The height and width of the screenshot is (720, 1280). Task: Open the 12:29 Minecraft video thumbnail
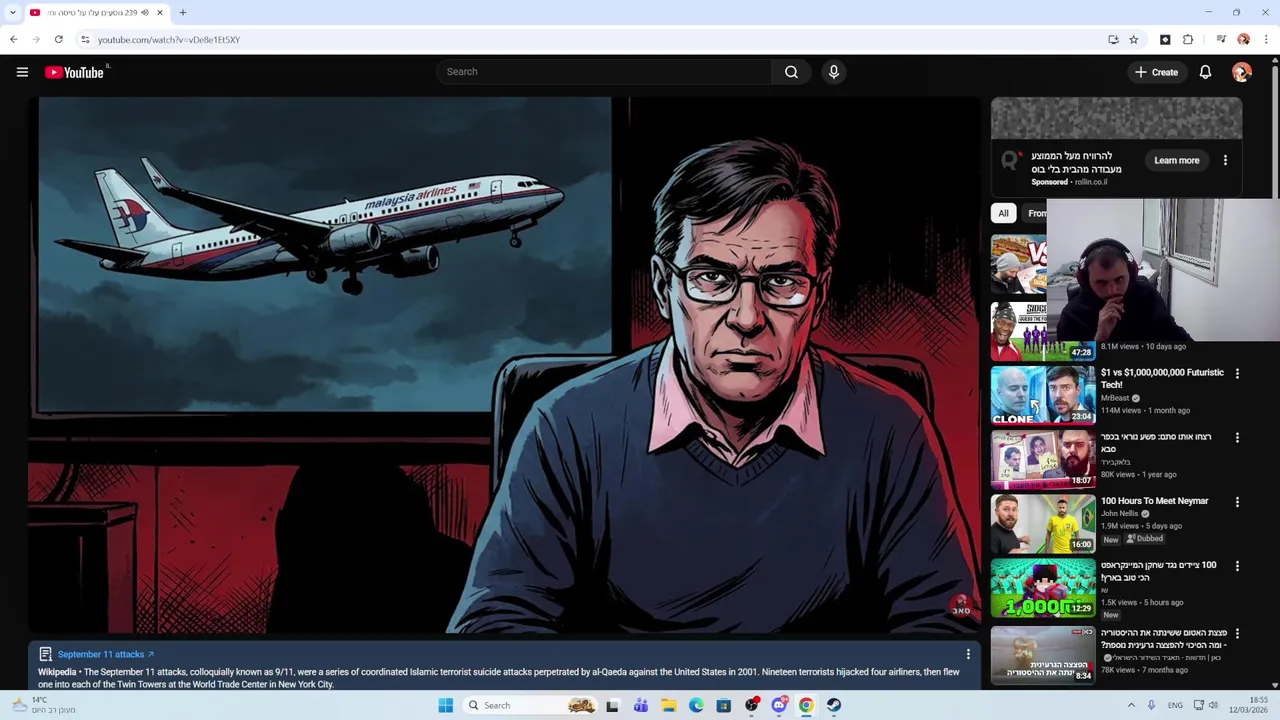coord(1043,587)
